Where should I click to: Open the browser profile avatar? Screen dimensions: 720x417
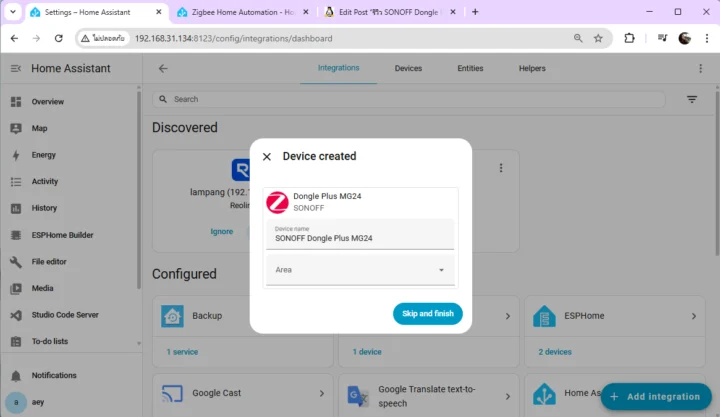tap(684, 39)
